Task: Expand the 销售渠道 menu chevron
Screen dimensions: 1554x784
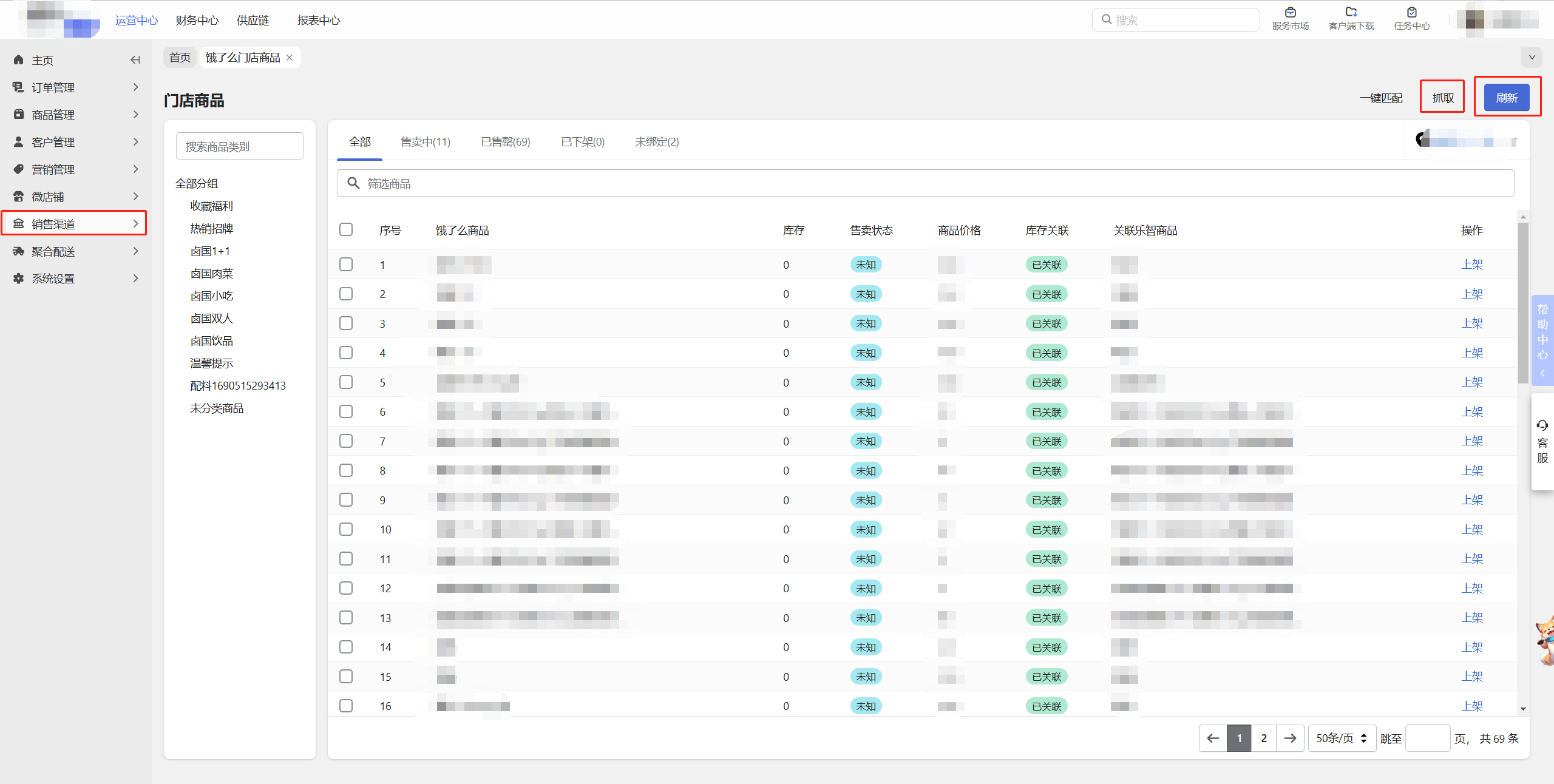Action: [135, 224]
